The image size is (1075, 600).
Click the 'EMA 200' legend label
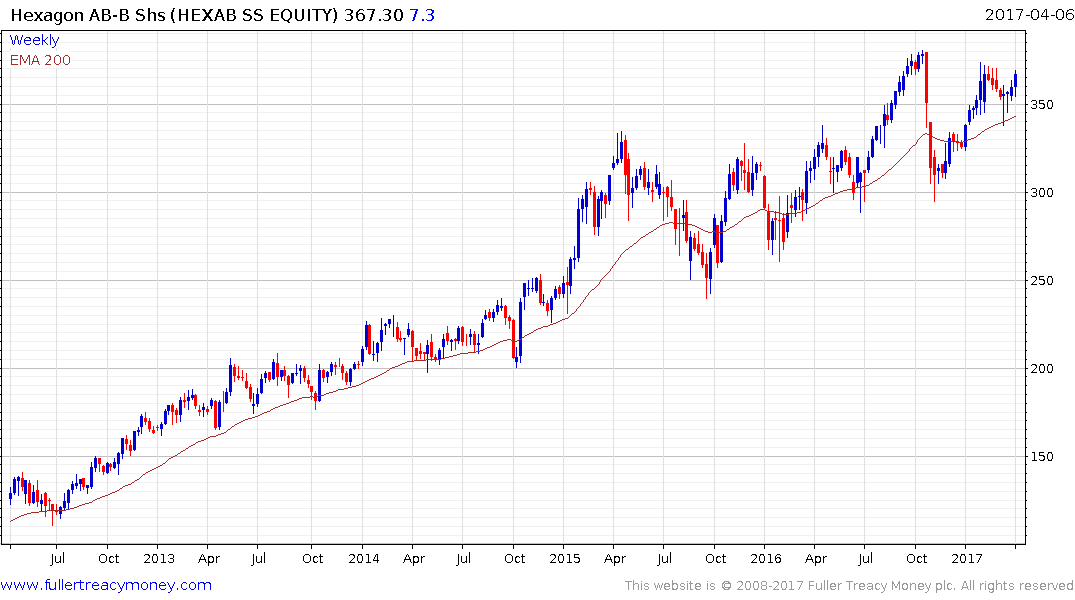coord(40,60)
